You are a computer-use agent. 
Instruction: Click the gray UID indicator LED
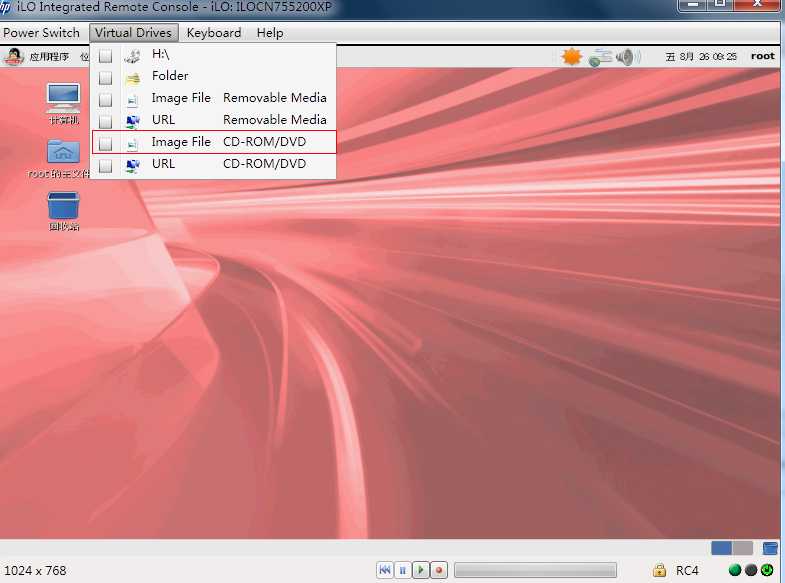[x=751, y=570]
